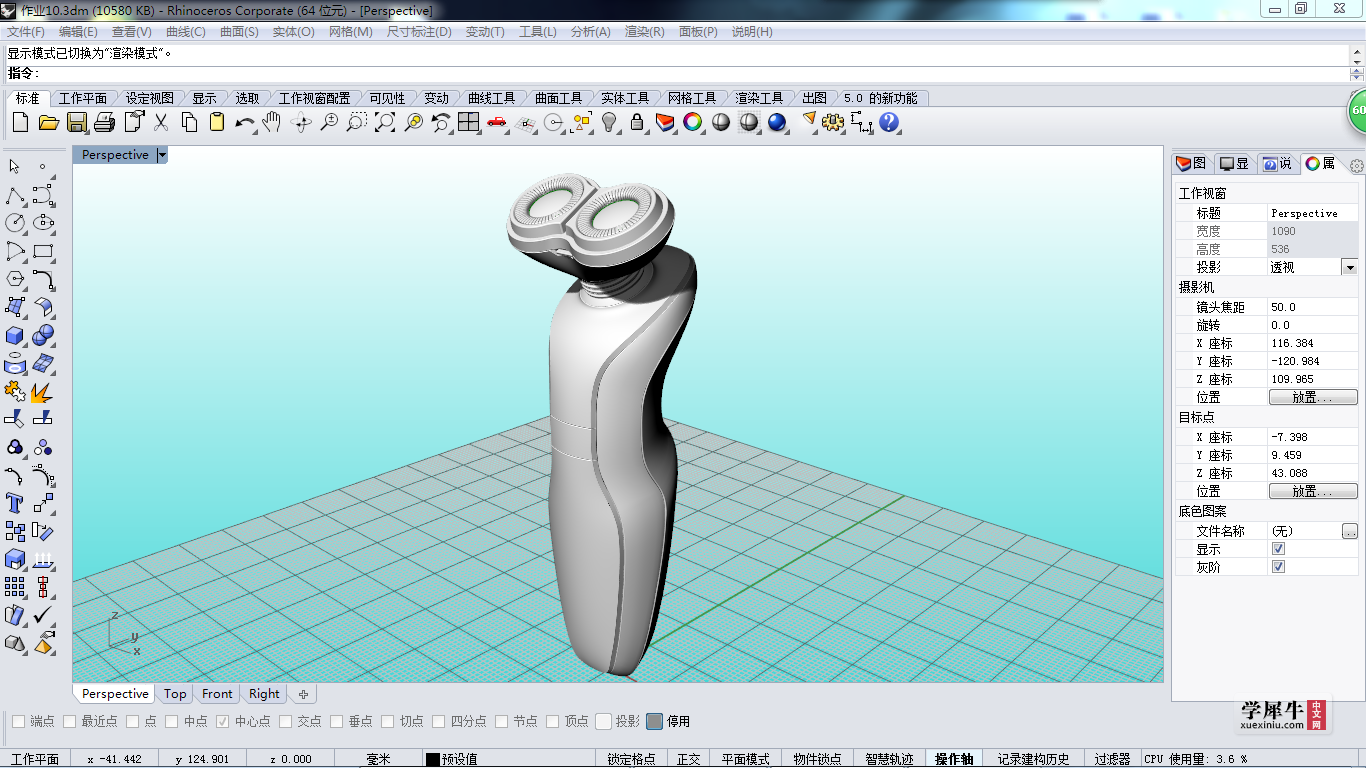Uncheck the 显示 checkbox in the properties panel

1278,549
